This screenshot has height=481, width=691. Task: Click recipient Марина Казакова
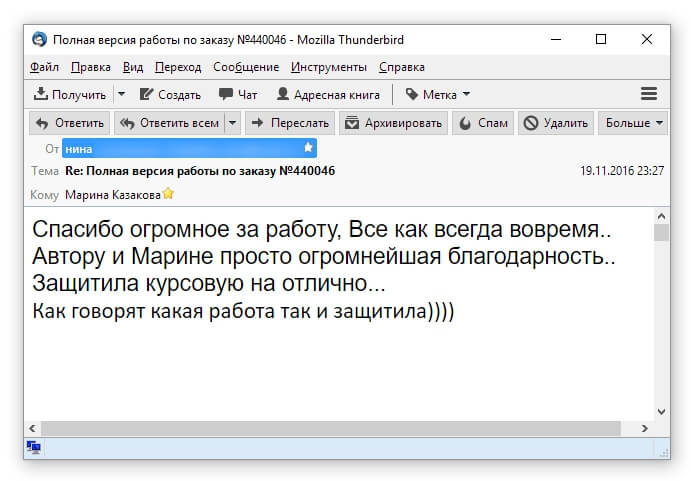[113, 195]
